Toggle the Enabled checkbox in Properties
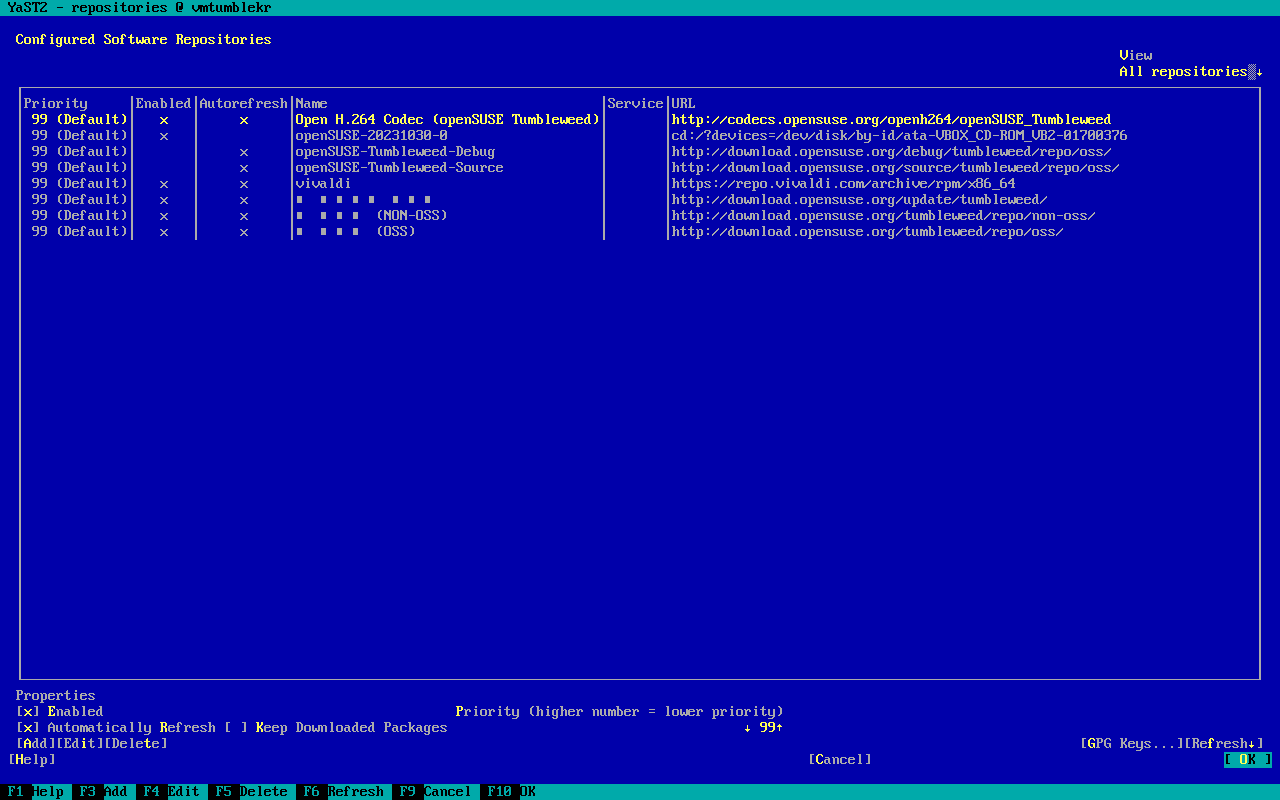 [x=28, y=712]
